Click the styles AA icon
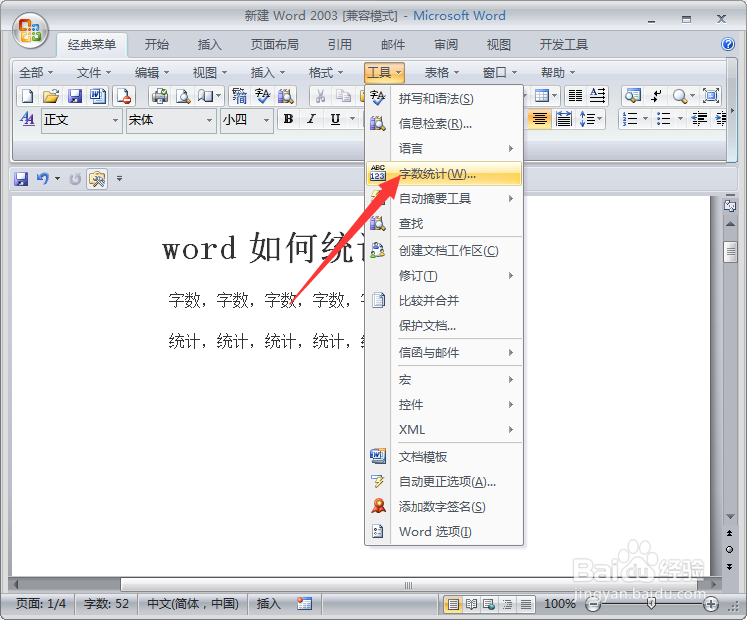 [x=28, y=119]
